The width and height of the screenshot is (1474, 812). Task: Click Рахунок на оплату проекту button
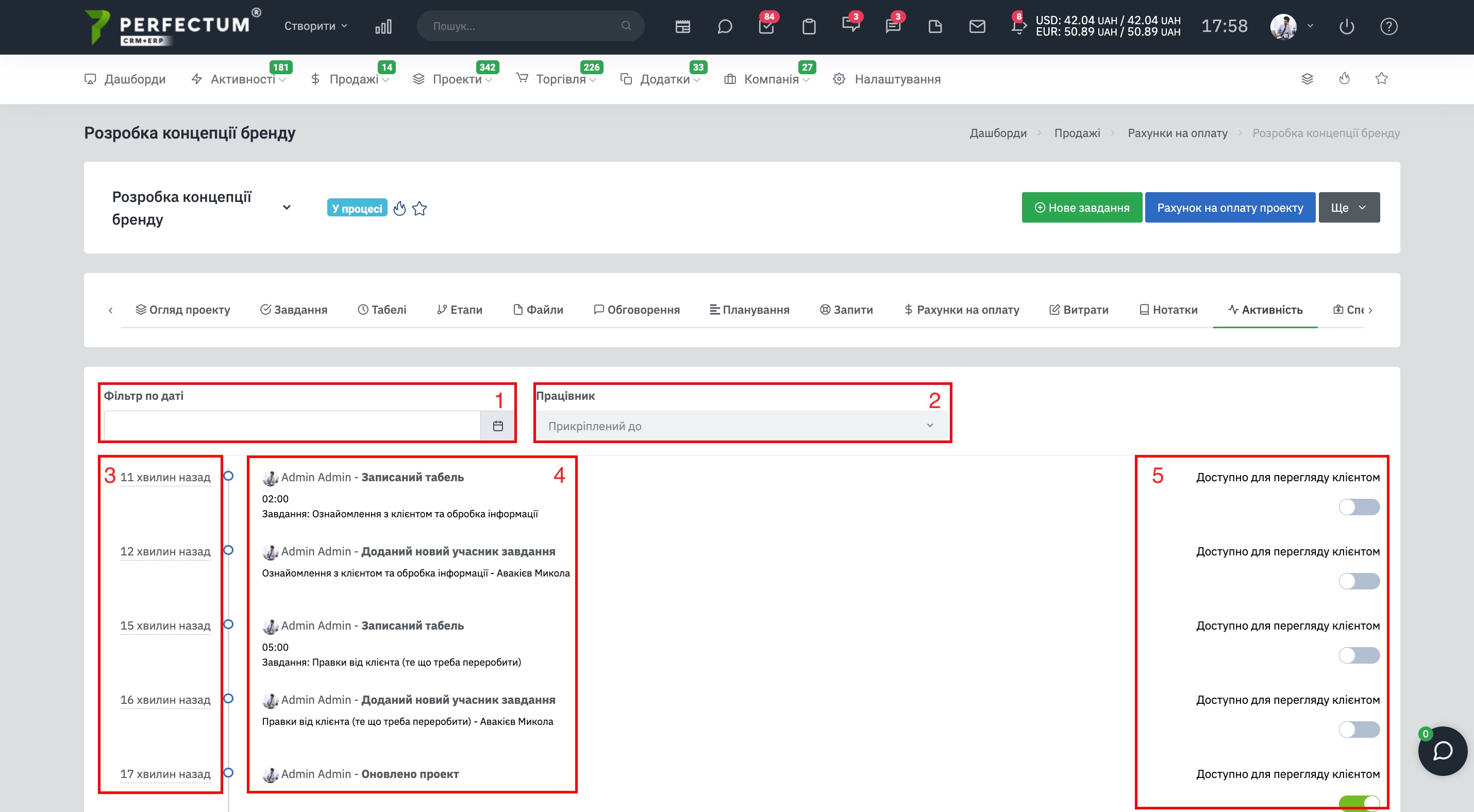tap(1230, 208)
